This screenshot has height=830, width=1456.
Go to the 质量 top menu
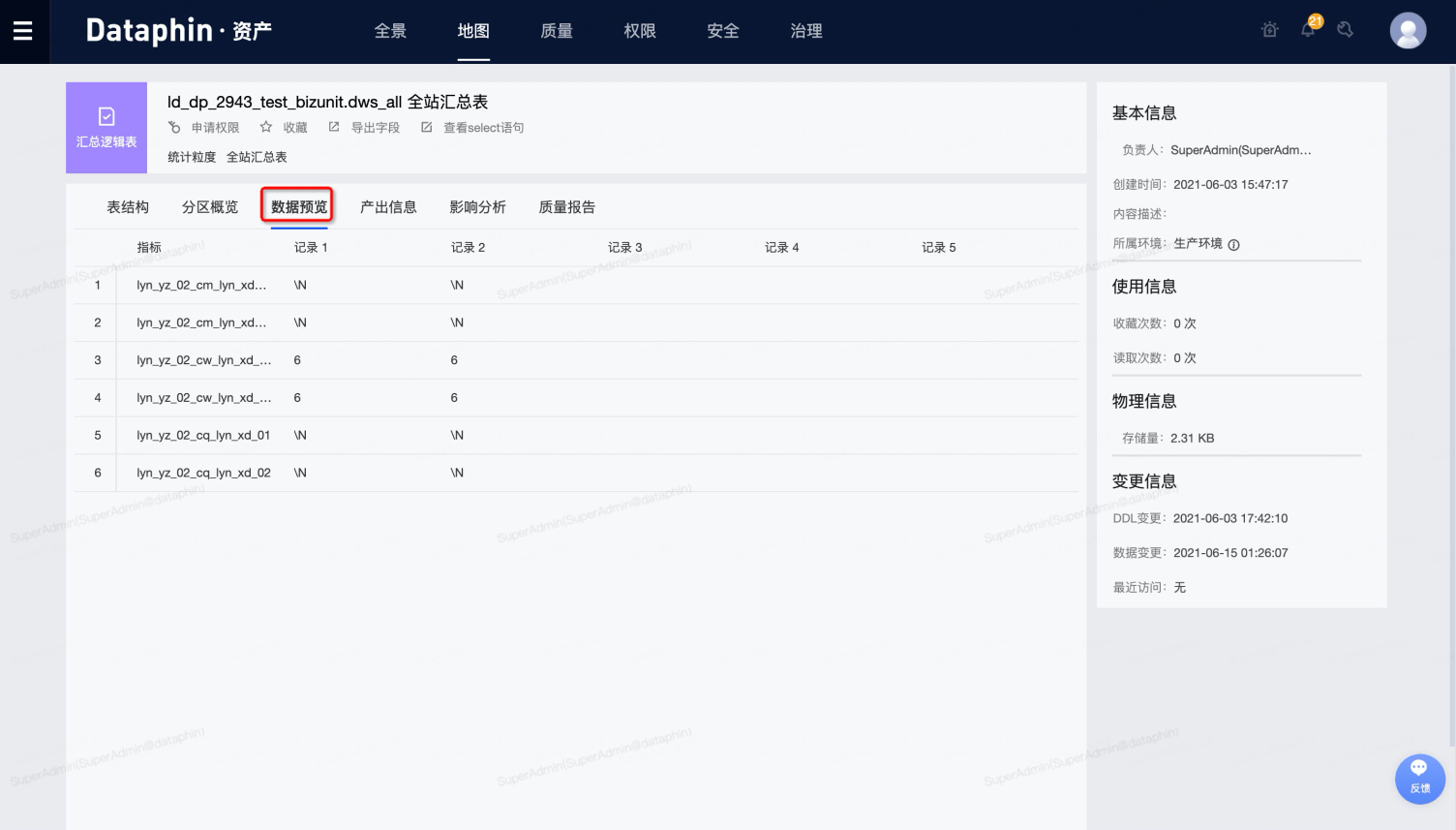coord(557,31)
